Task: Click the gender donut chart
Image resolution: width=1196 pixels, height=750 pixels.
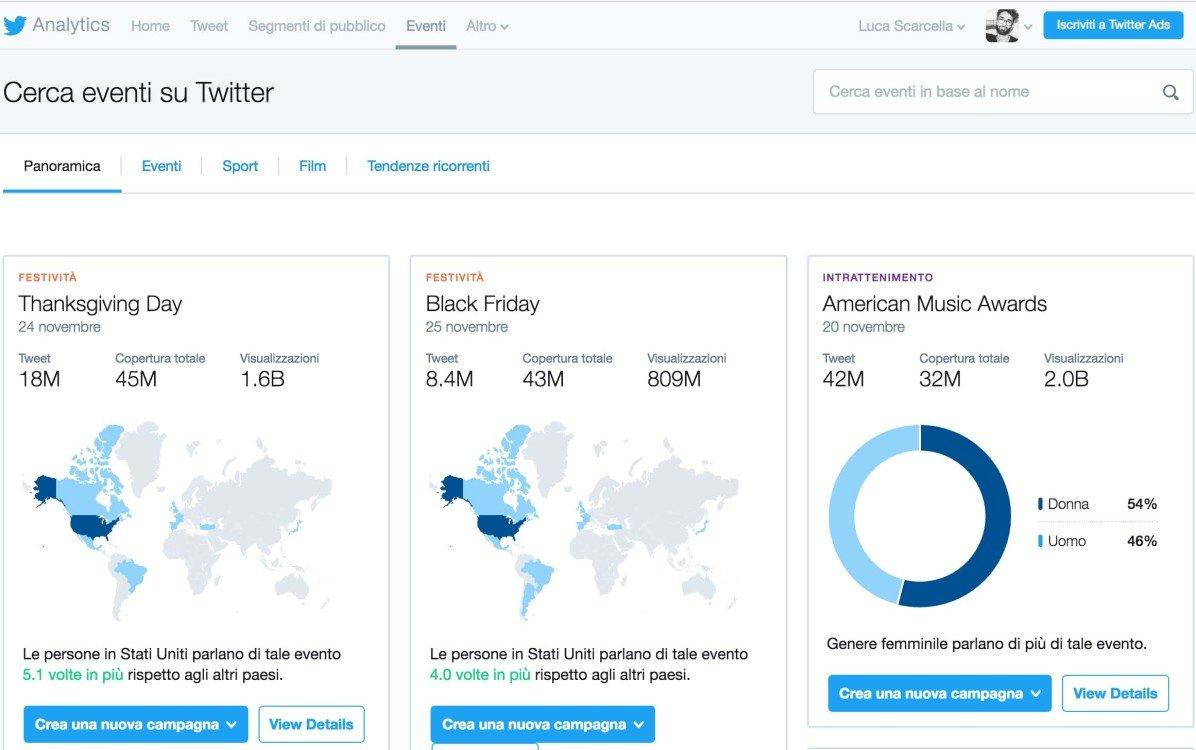Action: point(920,516)
